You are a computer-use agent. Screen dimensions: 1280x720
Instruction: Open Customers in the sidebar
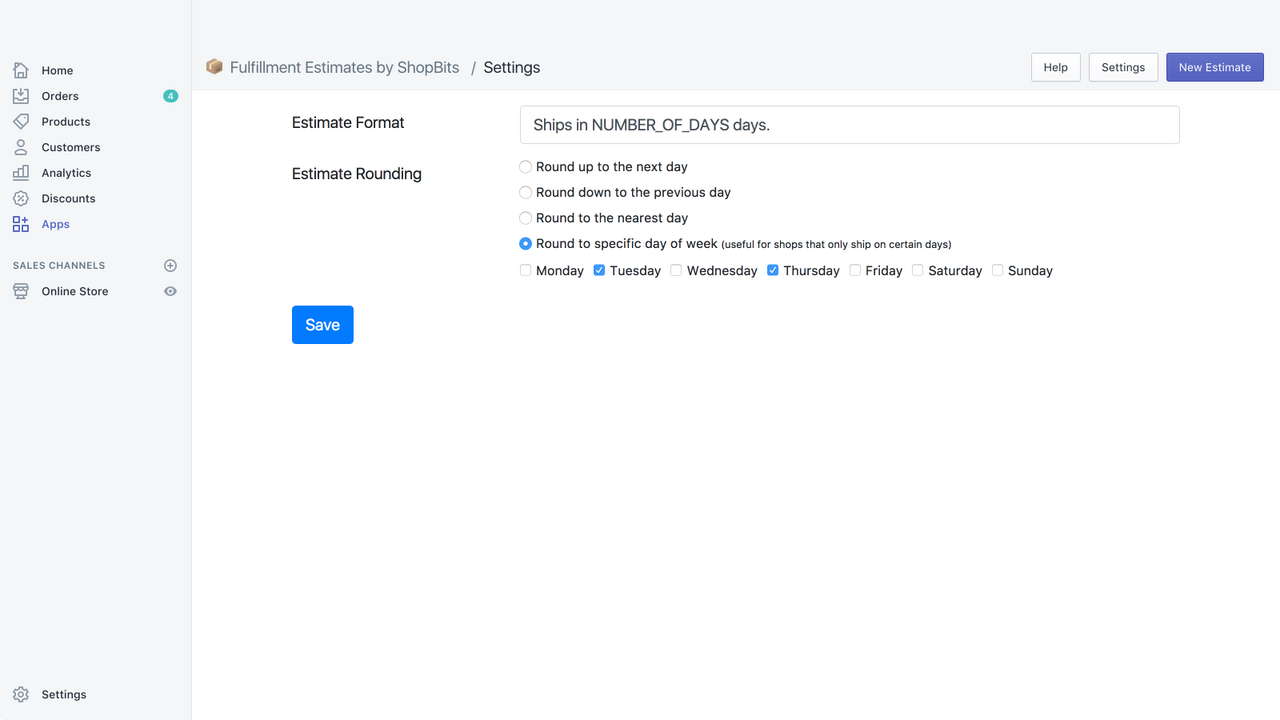(x=71, y=147)
